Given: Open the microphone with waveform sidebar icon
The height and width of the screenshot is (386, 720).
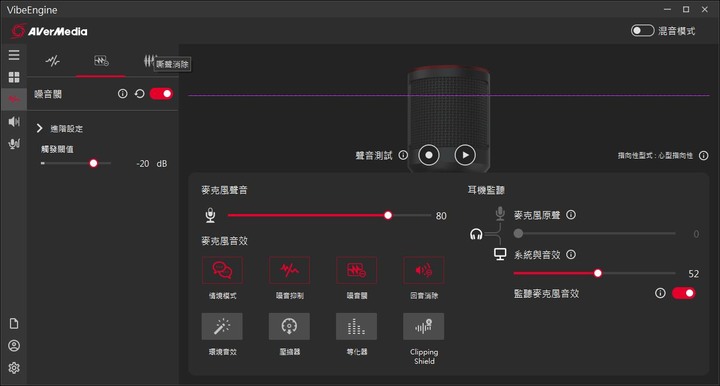Looking at the screenshot, I should pos(14,144).
